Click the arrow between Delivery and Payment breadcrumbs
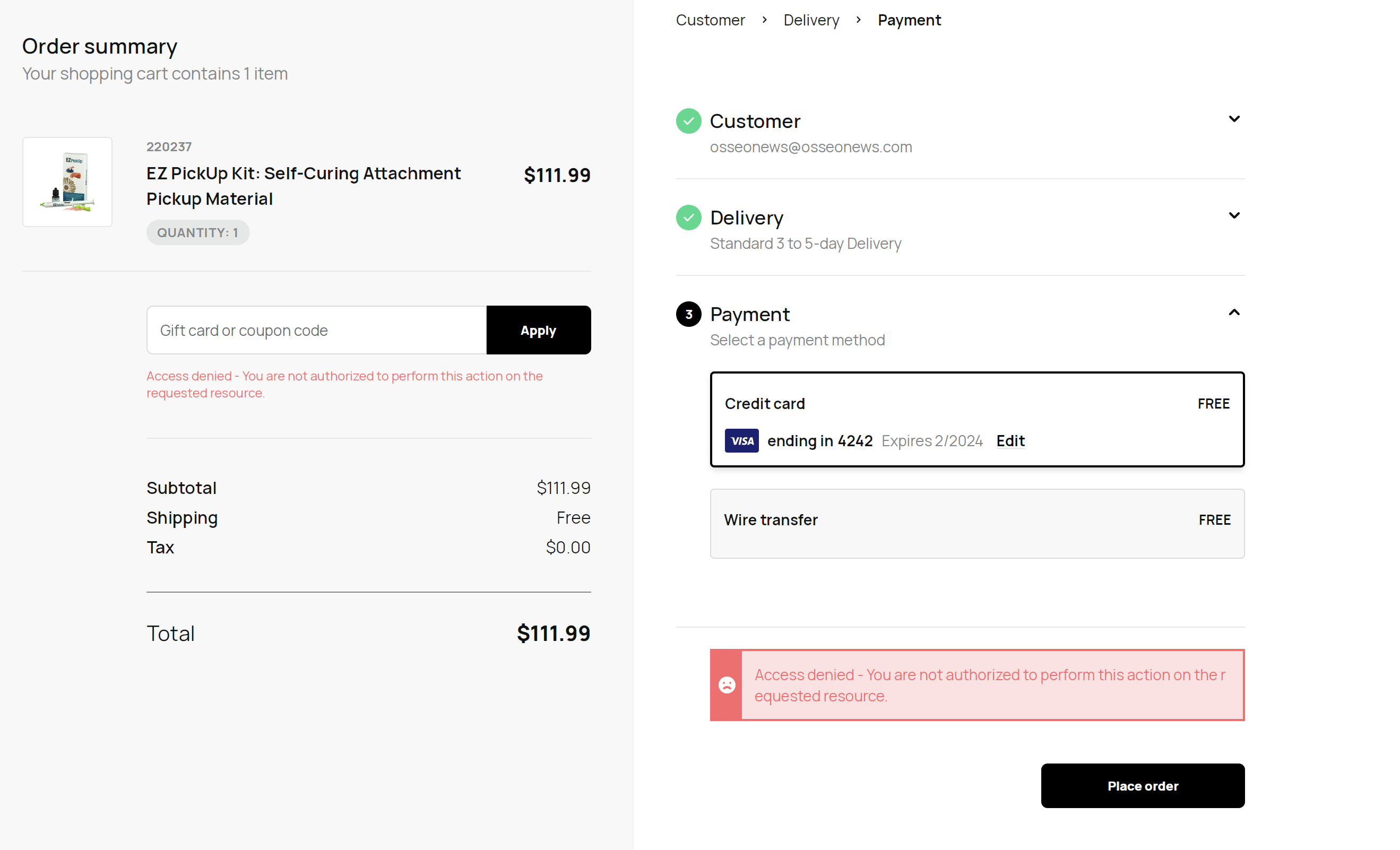 pyautogui.click(x=859, y=19)
